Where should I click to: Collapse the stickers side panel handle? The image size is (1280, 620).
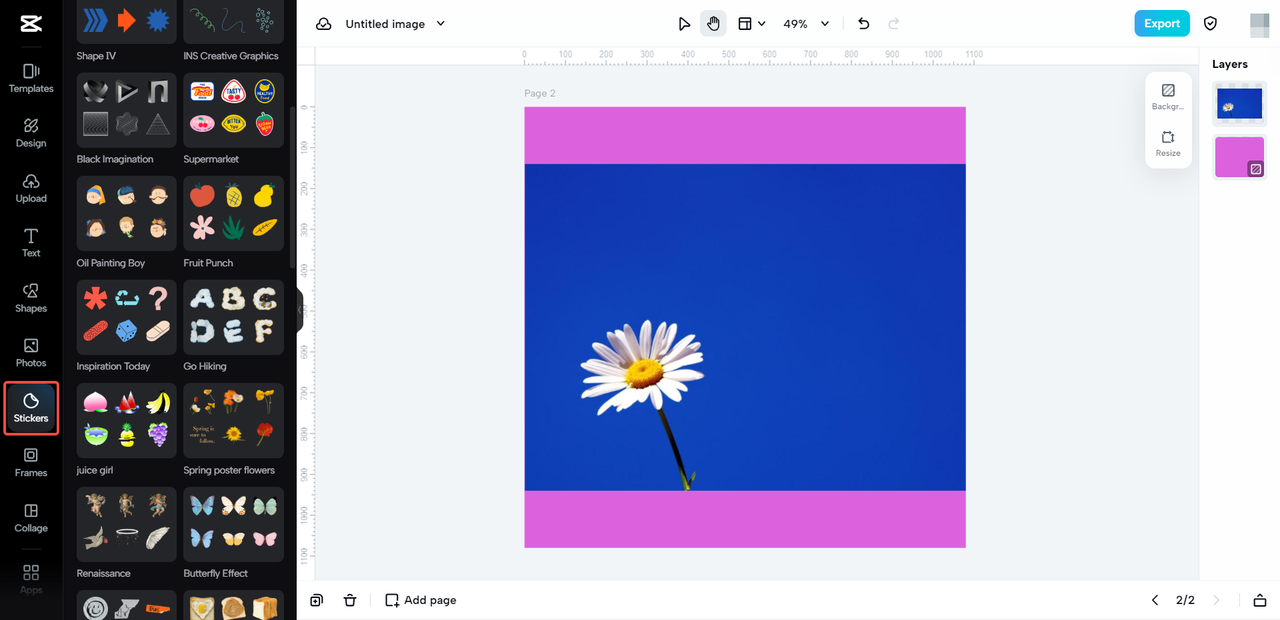point(300,310)
